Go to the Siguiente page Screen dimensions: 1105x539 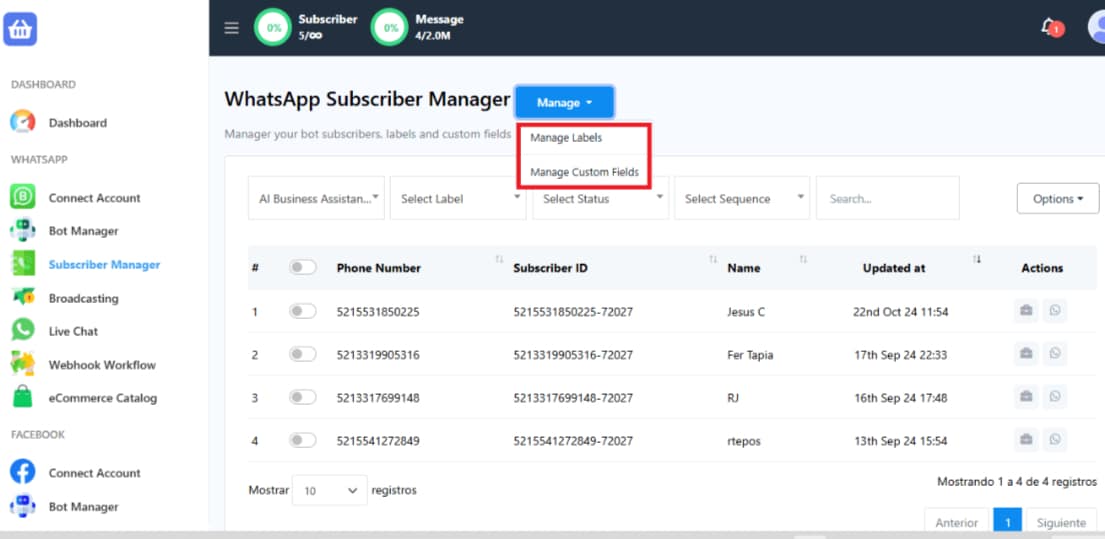pyautogui.click(x=1060, y=523)
